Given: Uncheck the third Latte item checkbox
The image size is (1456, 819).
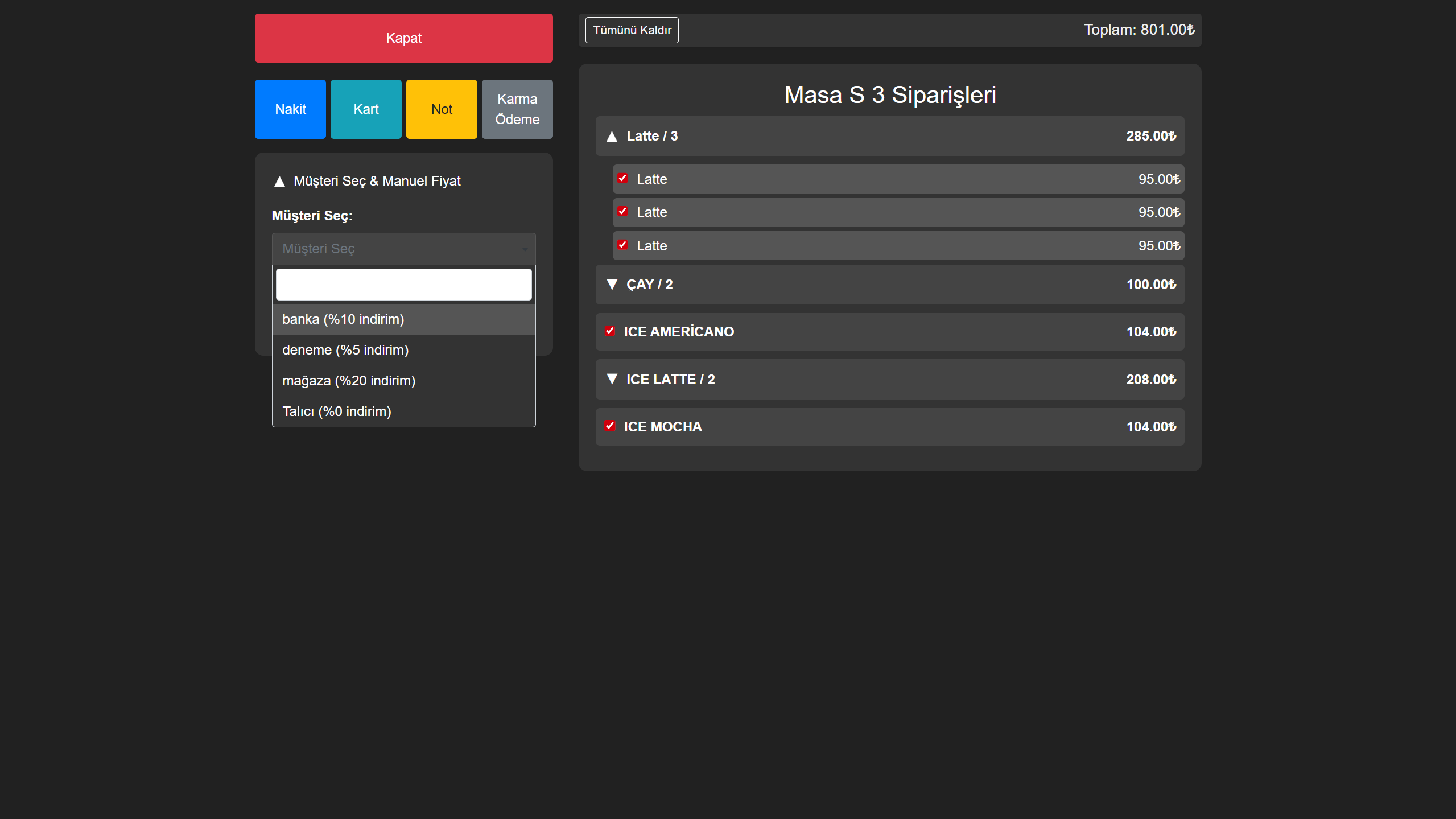Looking at the screenshot, I should pyautogui.click(x=622, y=245).
